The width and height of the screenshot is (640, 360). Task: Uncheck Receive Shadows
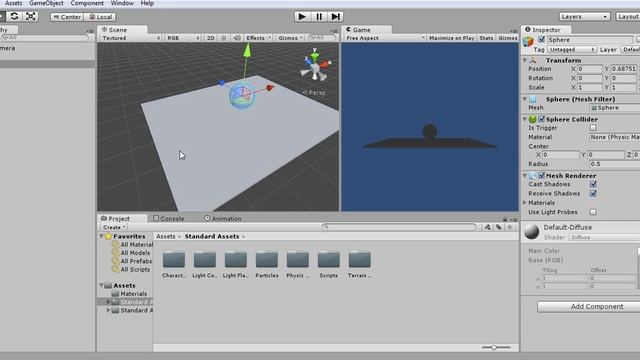pyautogui.click(x=593, y=193)
